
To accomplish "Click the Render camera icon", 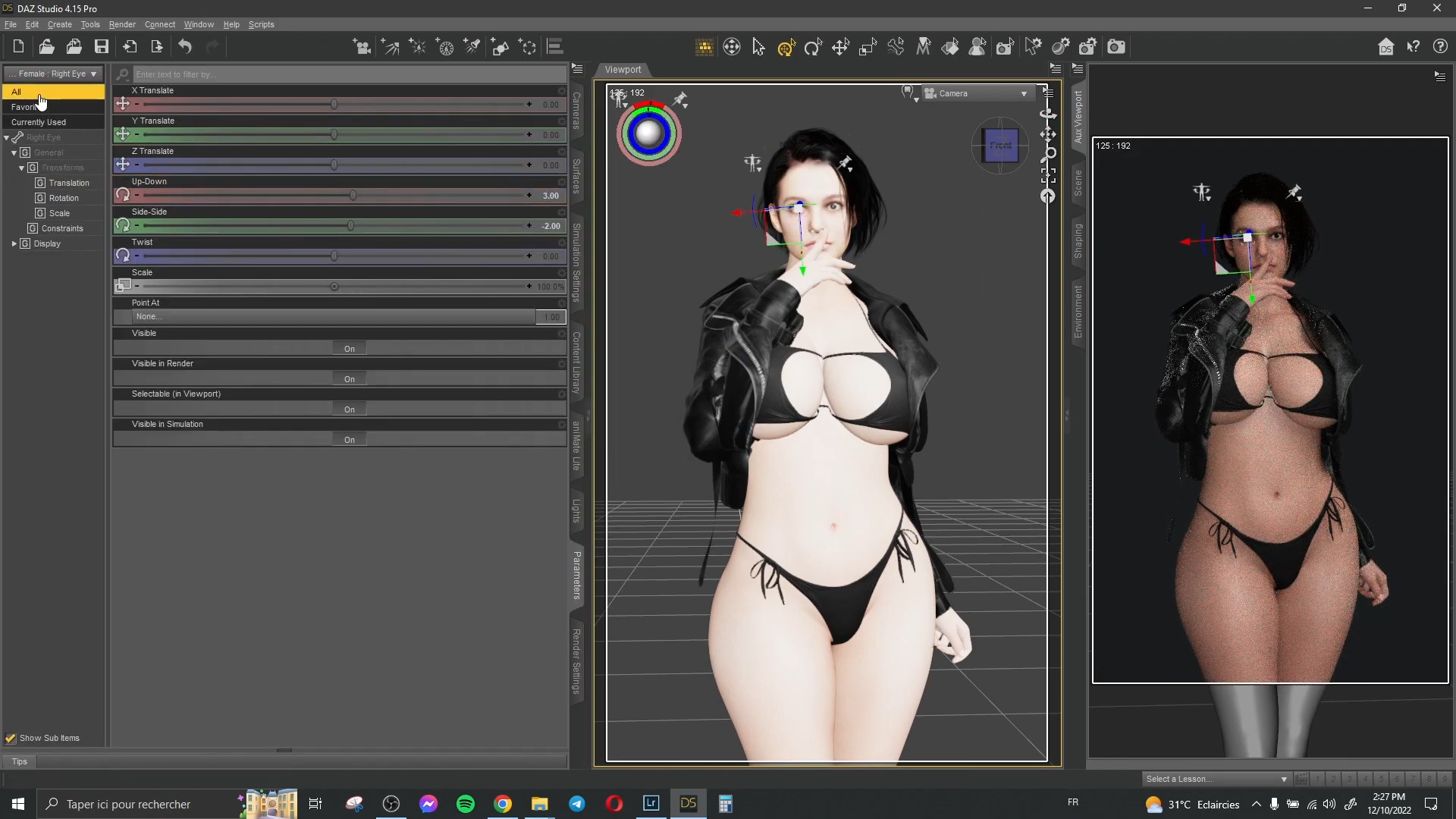I will point(1116,47).
